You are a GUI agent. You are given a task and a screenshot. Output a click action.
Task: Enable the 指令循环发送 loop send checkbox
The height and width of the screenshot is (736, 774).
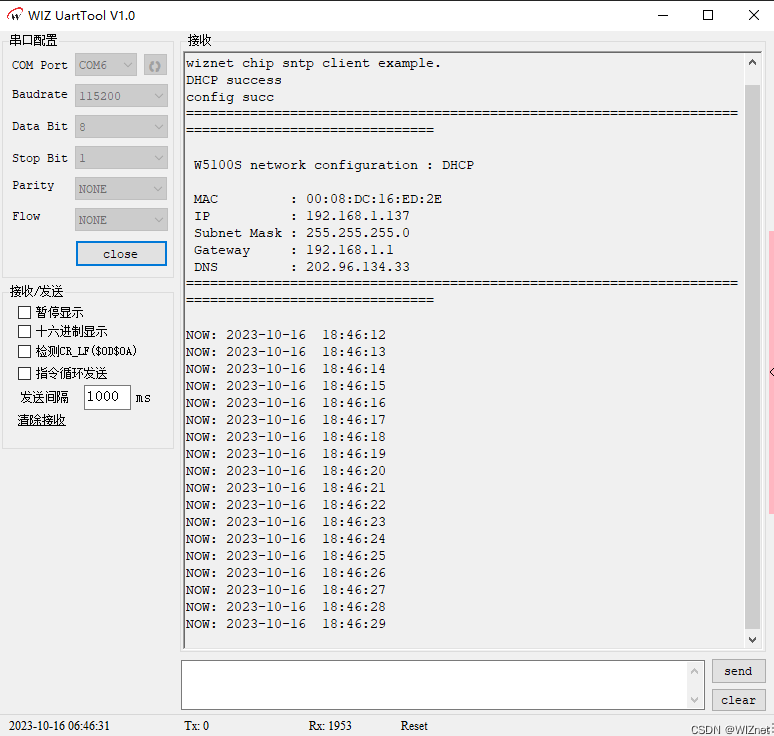[24, 373]
